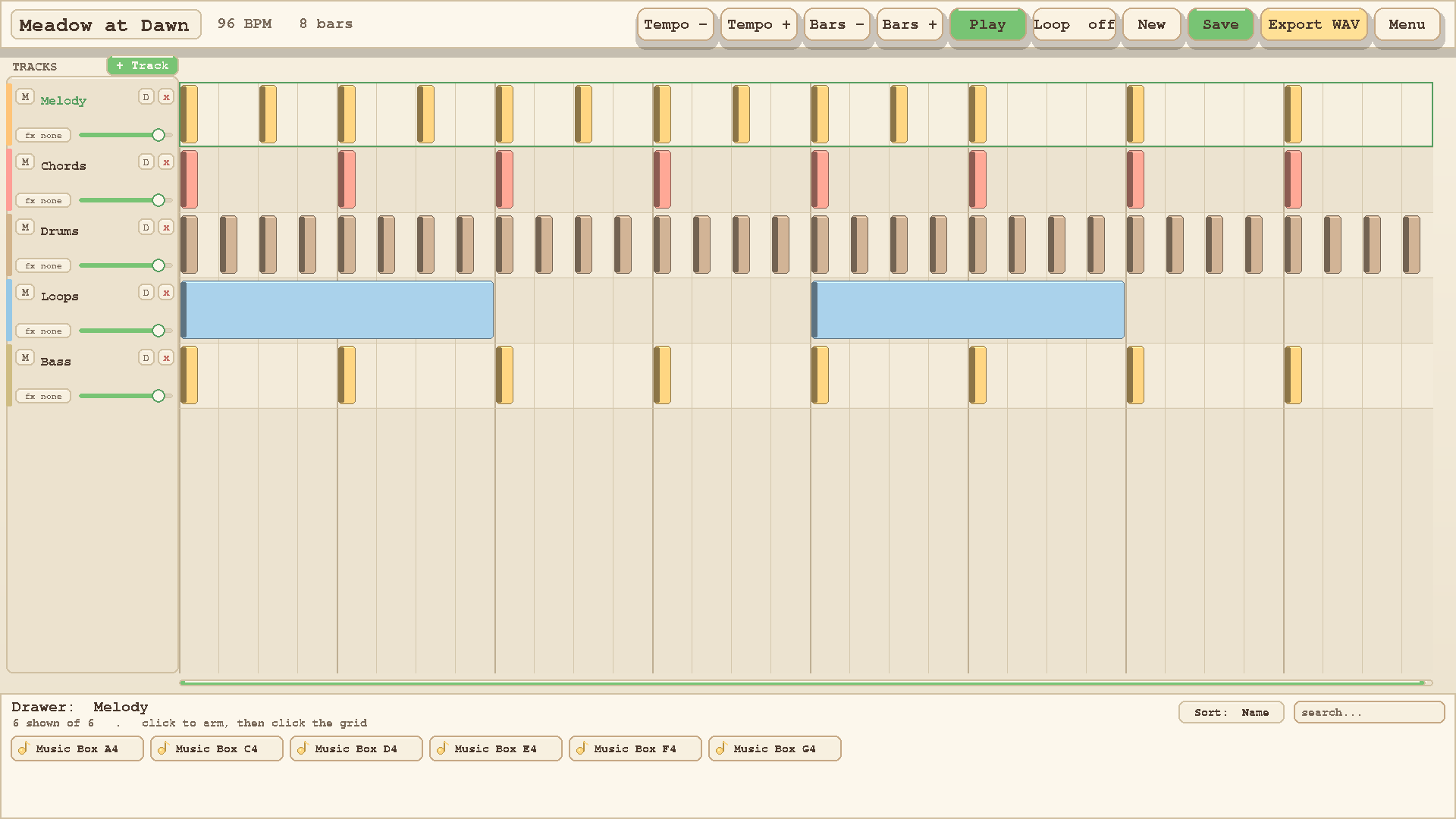Open fx dropdown on Loops track
Image resolution: width=1456 pixels, height=819 pixels.
43,331
